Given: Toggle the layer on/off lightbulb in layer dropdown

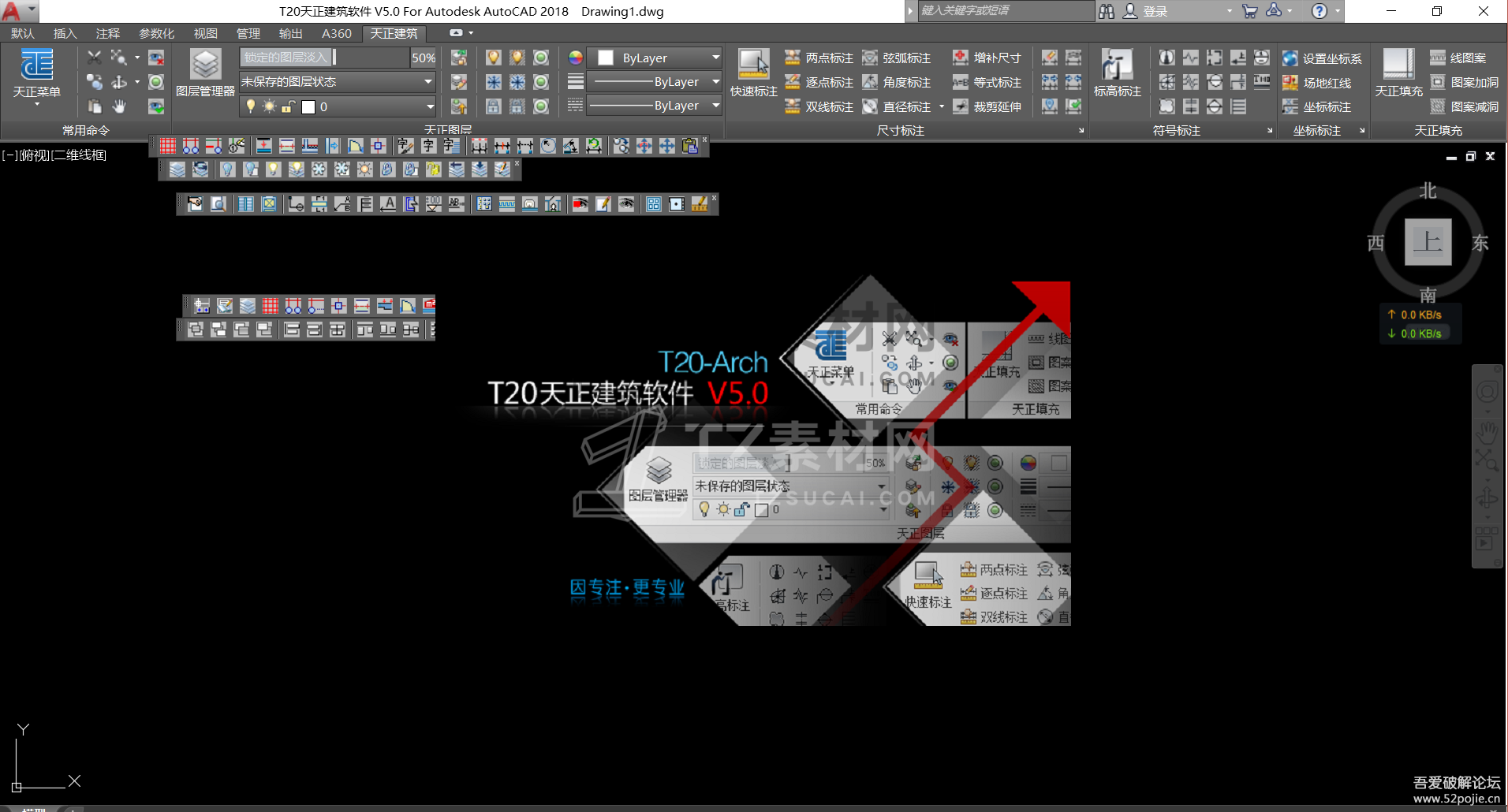Looking at the screenshot, I should [x=251, y=106].
